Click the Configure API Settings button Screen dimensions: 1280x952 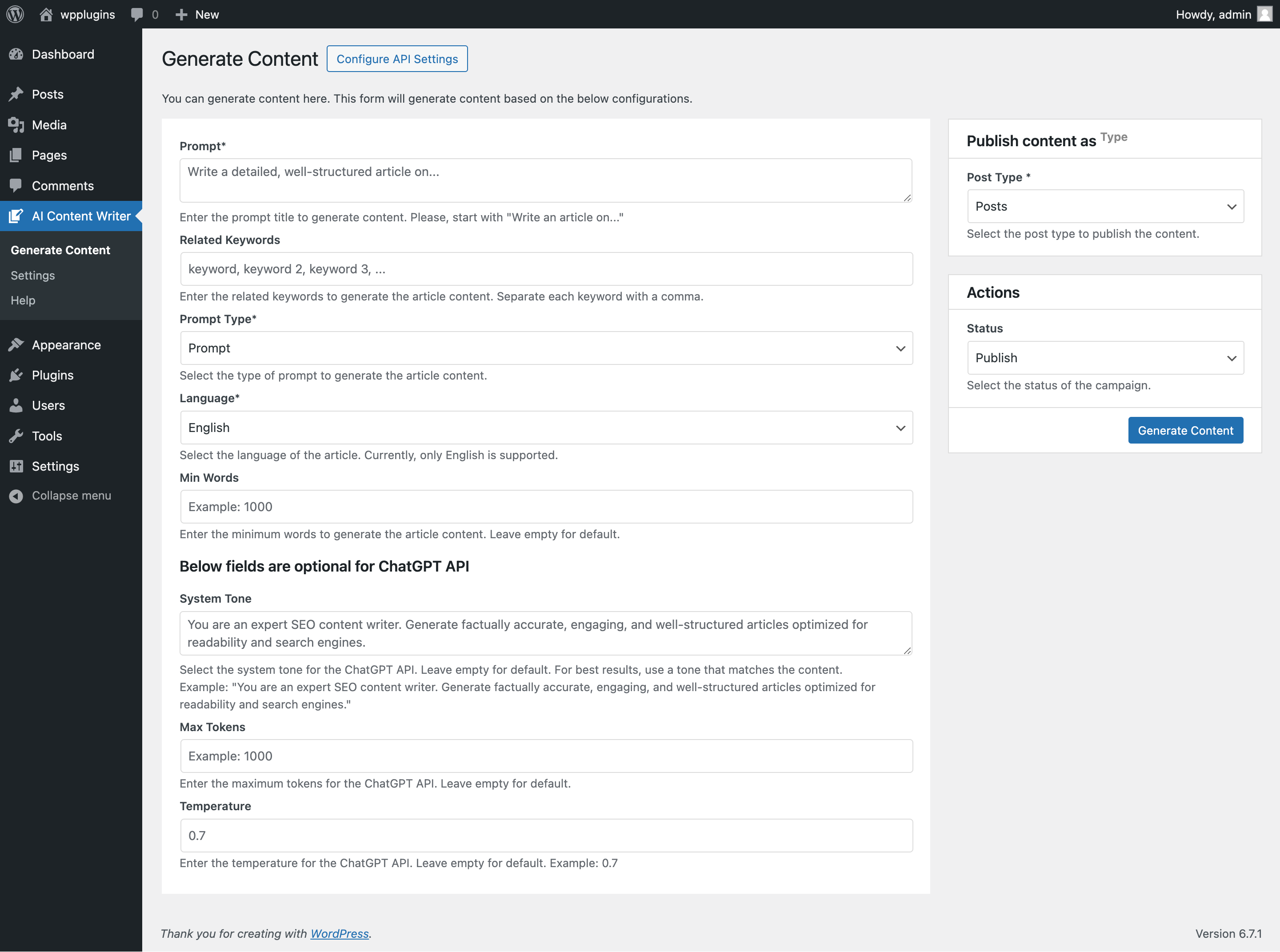click(397, 59)
